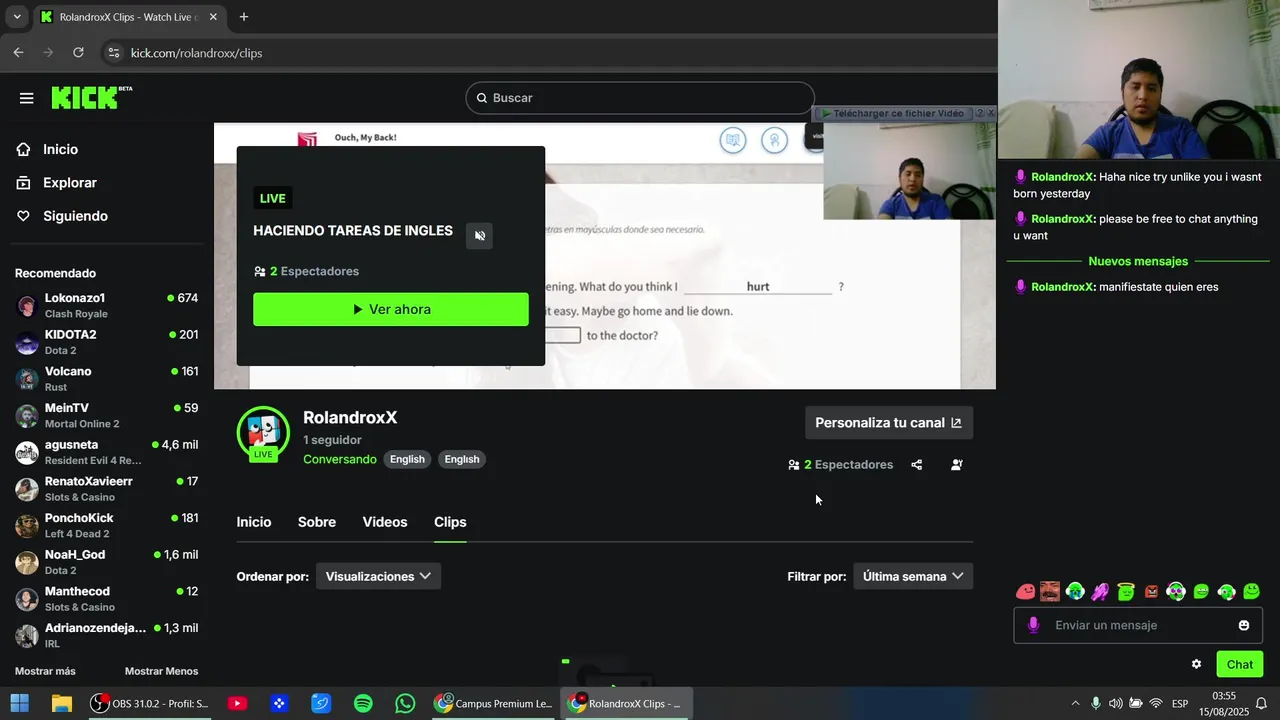This screenshot has height=720, width=1280.
Task: Open WhatsApp from the taskbar
Action: [405, 704]
